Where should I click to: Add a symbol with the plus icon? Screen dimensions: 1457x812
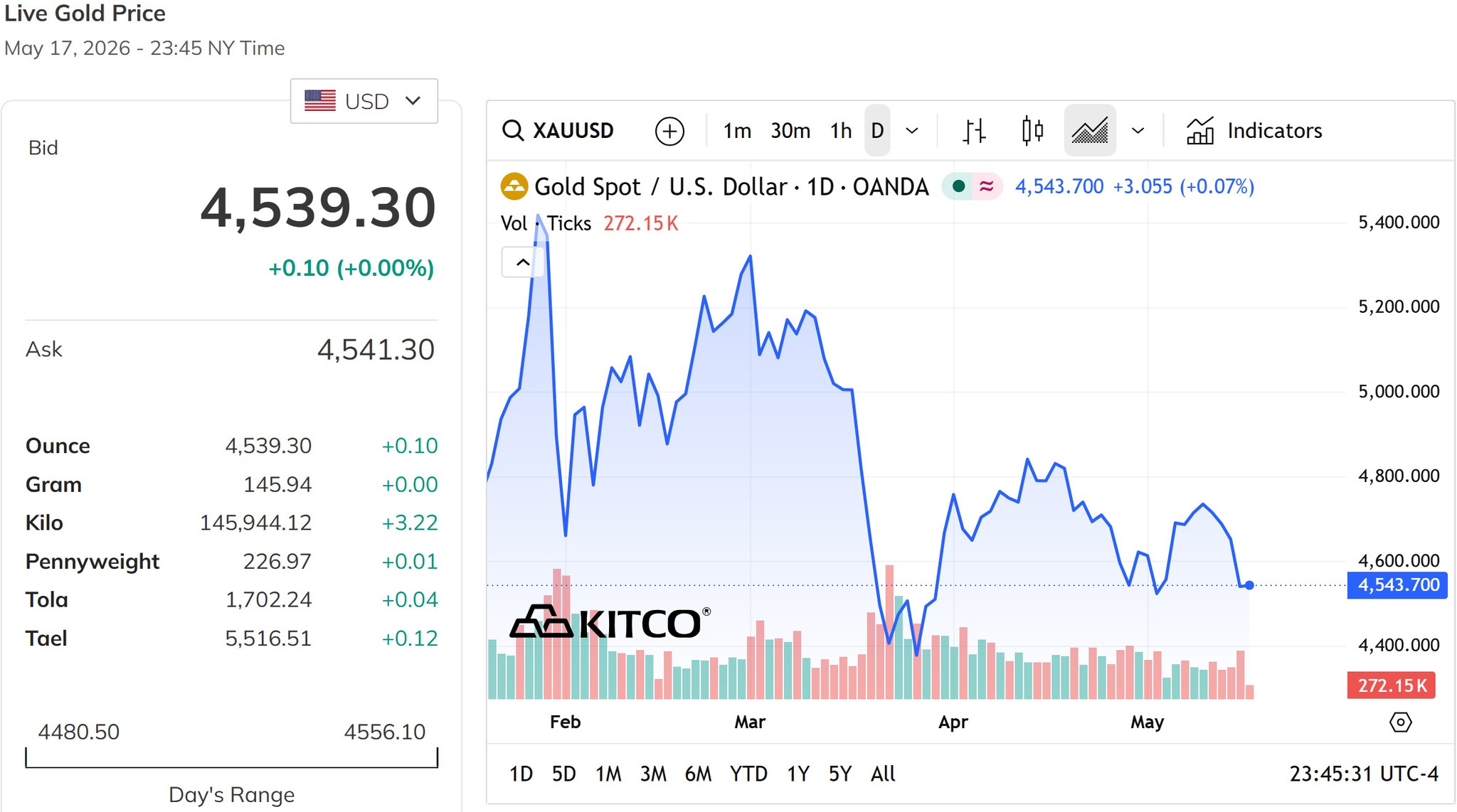669,131
